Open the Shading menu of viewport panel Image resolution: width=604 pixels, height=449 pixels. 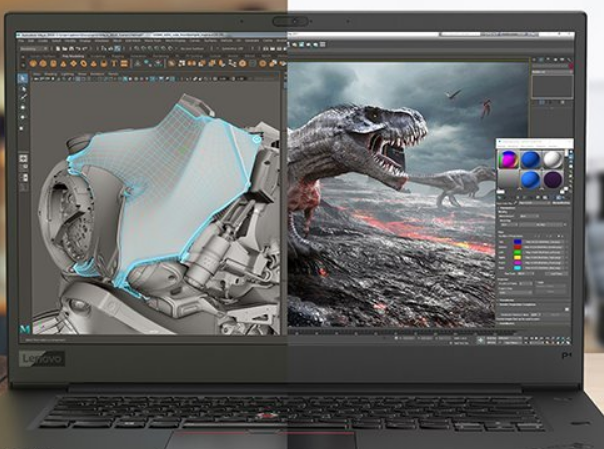pyautogui.click(x=50, y=74)
